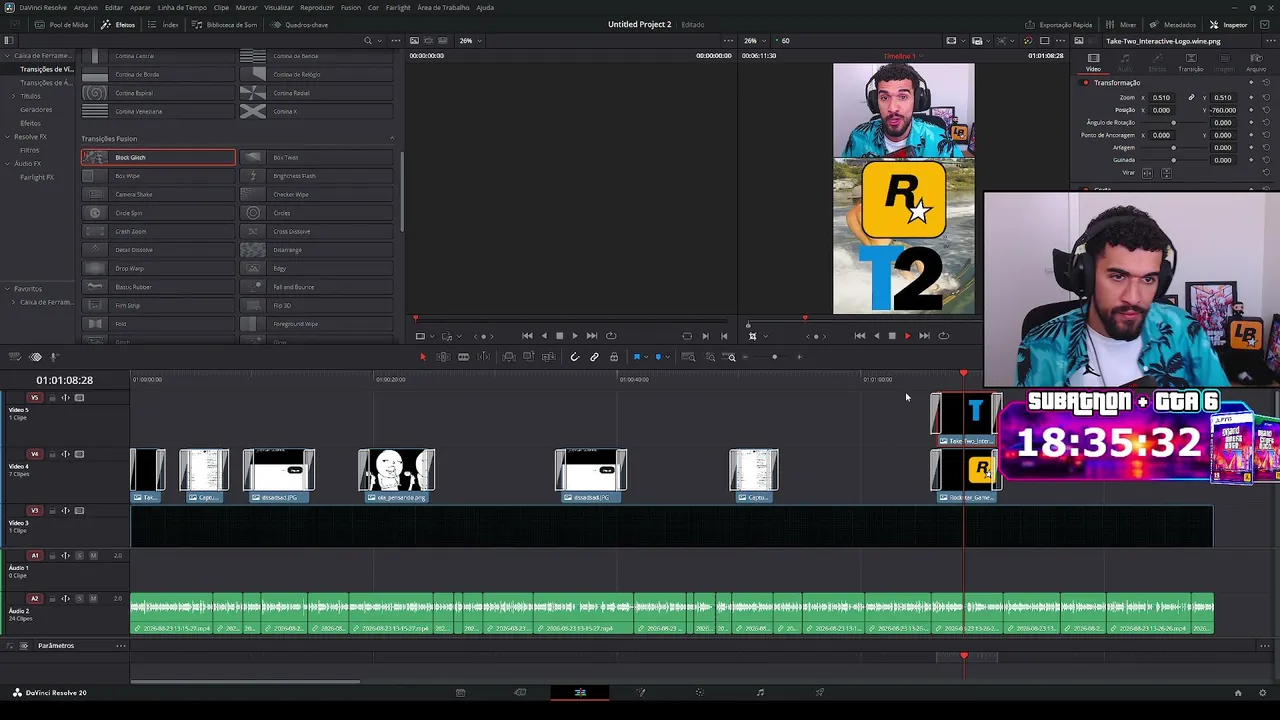The height and width of the screenshot is (720, 1280).
Task: Open the Inspetor panel
Action: click(x=1229, y=25)
